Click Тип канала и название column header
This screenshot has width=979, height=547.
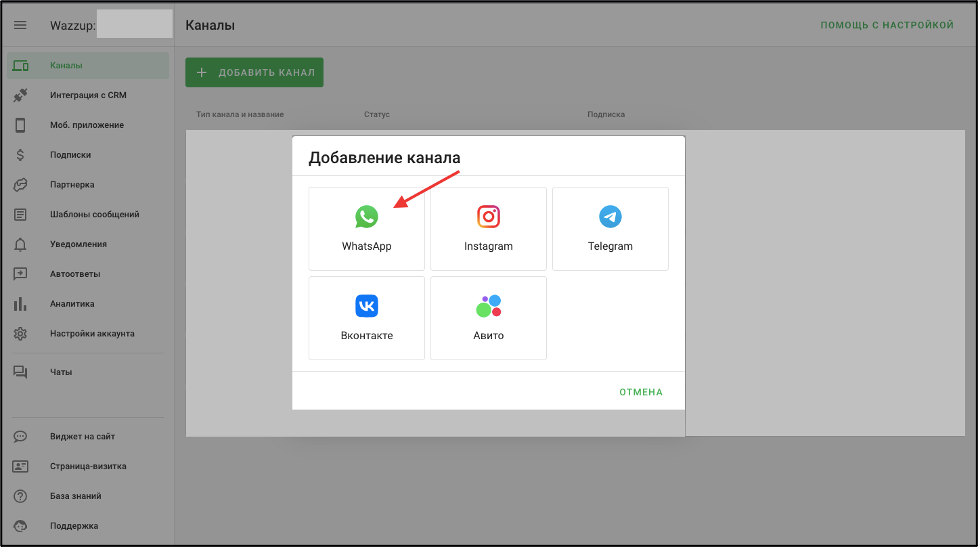click(x=240, y=114)
